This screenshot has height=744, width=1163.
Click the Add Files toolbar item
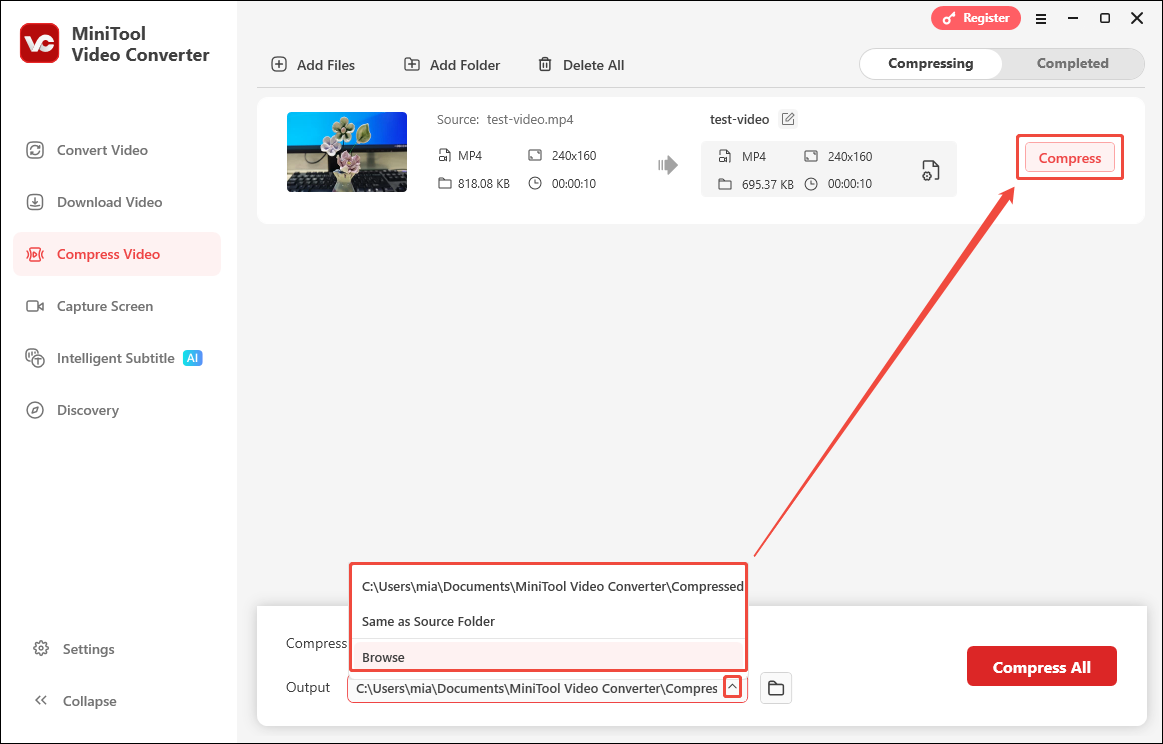(313, 64)
